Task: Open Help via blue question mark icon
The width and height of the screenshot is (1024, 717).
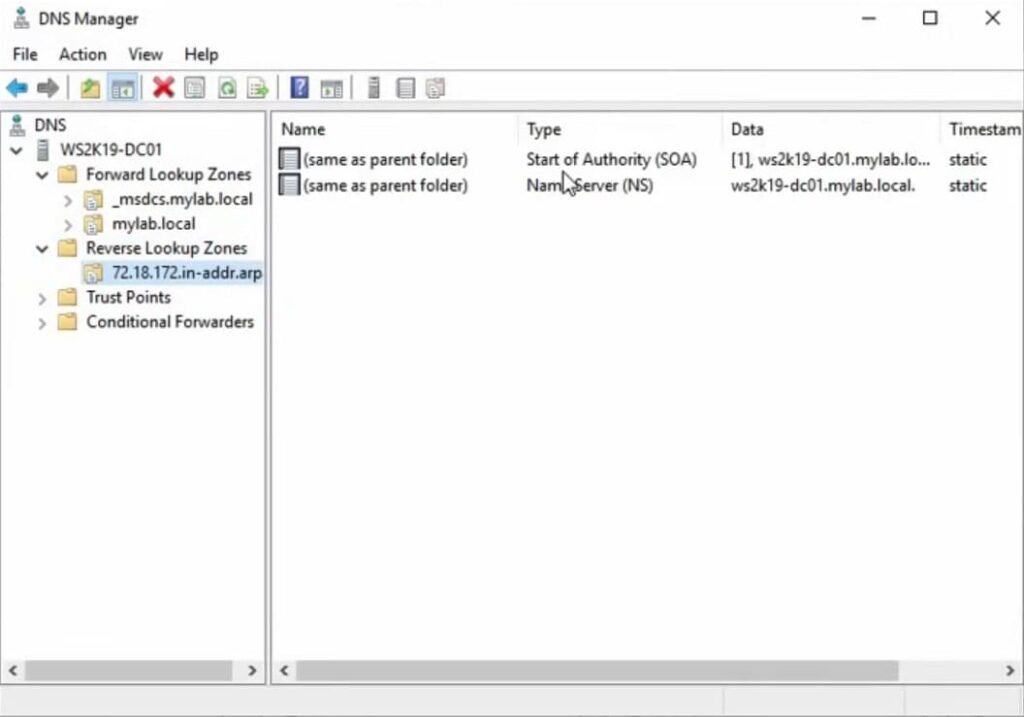Action: pyautogui.click(x=299, y=88)
